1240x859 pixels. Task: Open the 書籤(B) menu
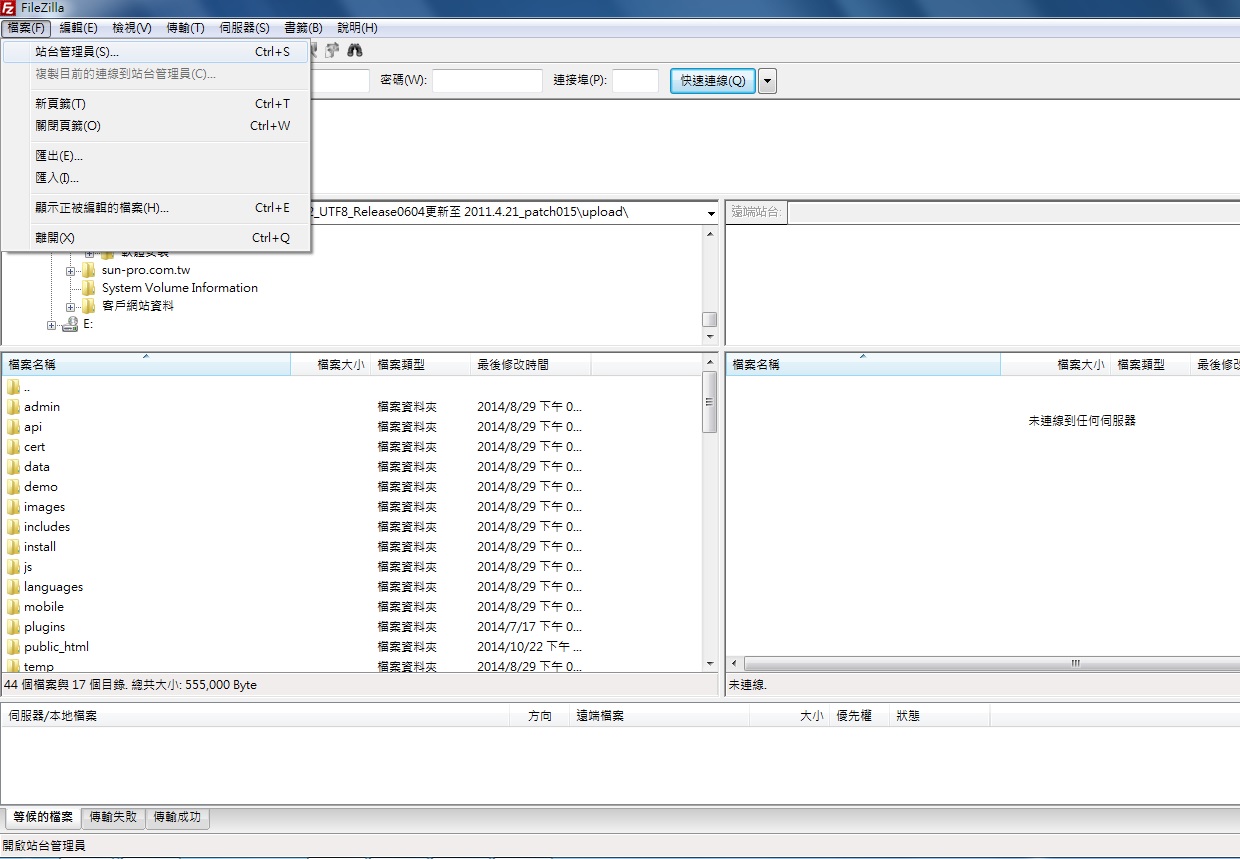pos(303,28)
